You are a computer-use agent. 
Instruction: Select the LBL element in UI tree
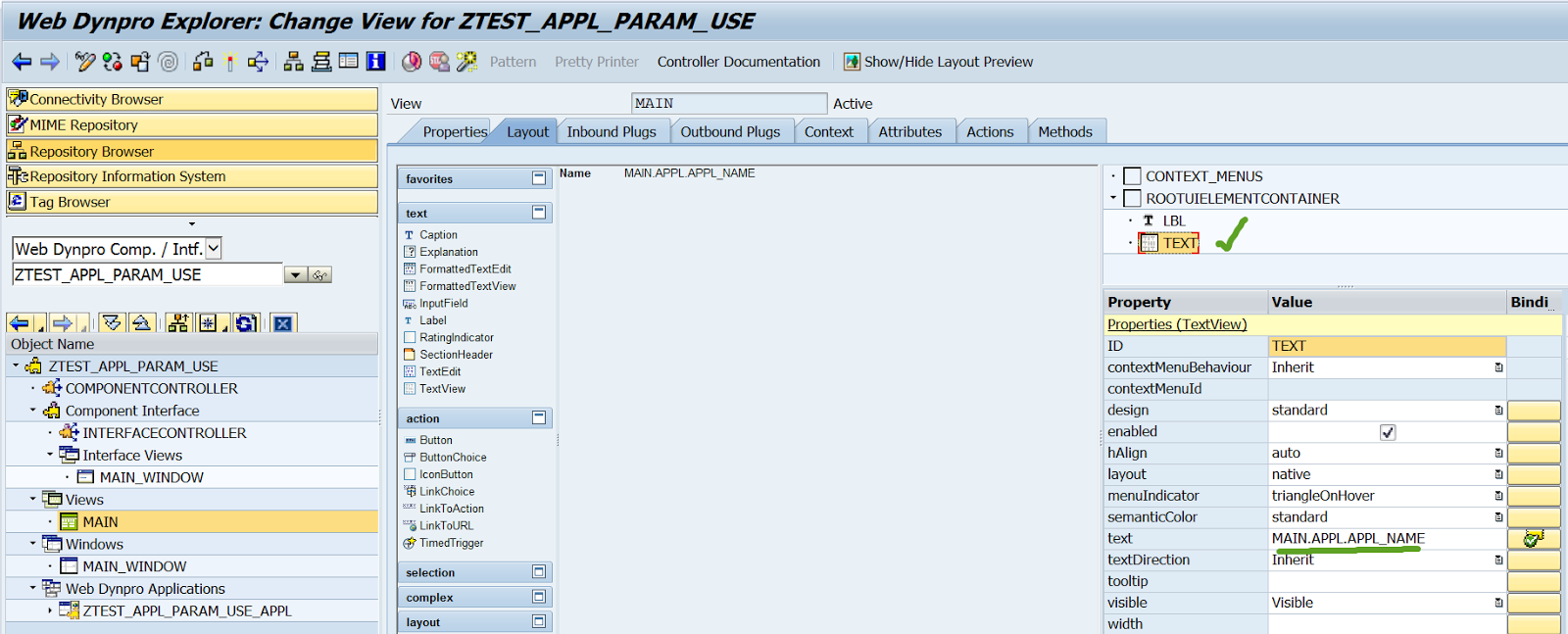[1174, 220]
